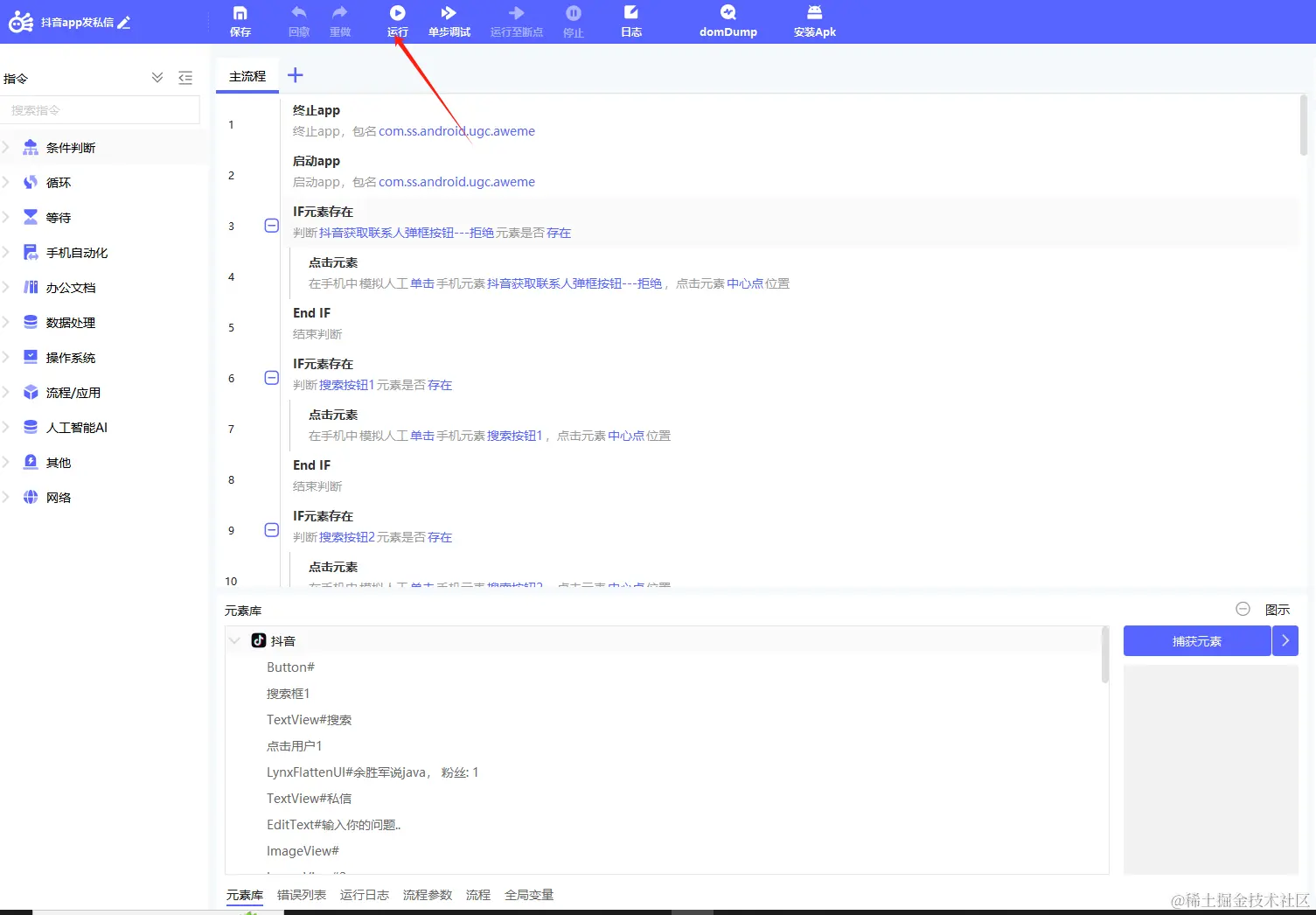Open the 其他 command category
1316x915 pixels.
pyautogui.click(x=105, y=463)
